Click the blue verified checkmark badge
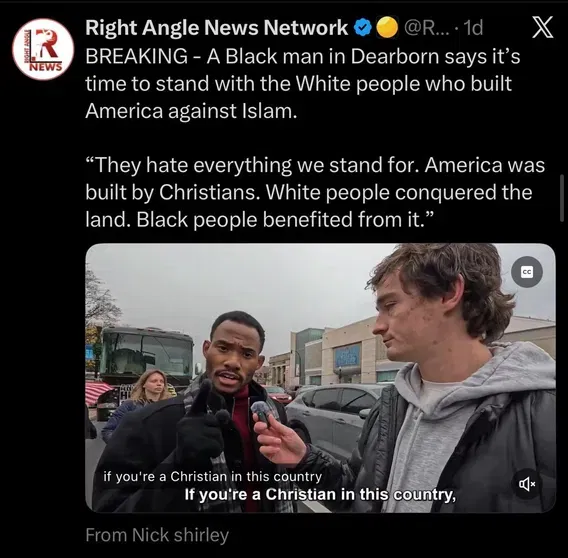568x558 pixels. [363, 28]
